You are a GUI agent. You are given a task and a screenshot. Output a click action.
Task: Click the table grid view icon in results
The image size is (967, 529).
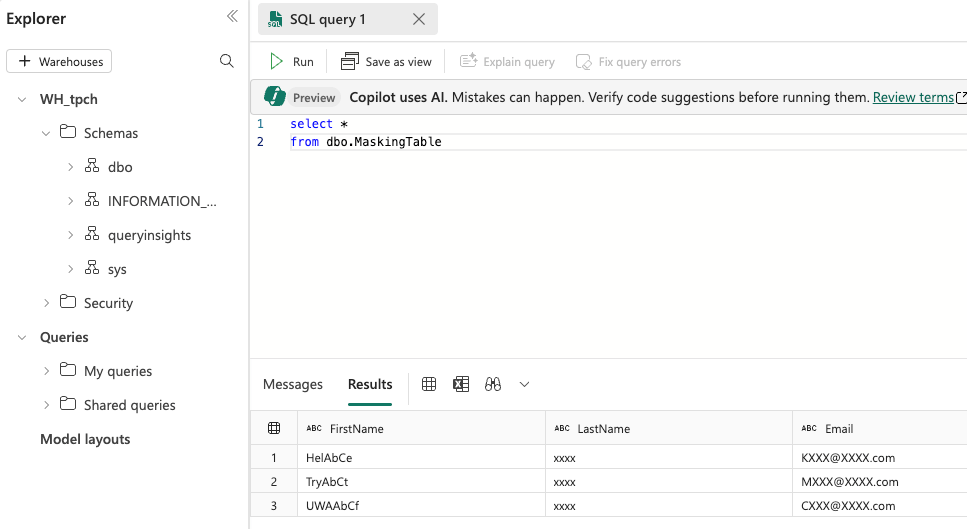[x=429, y=384]
